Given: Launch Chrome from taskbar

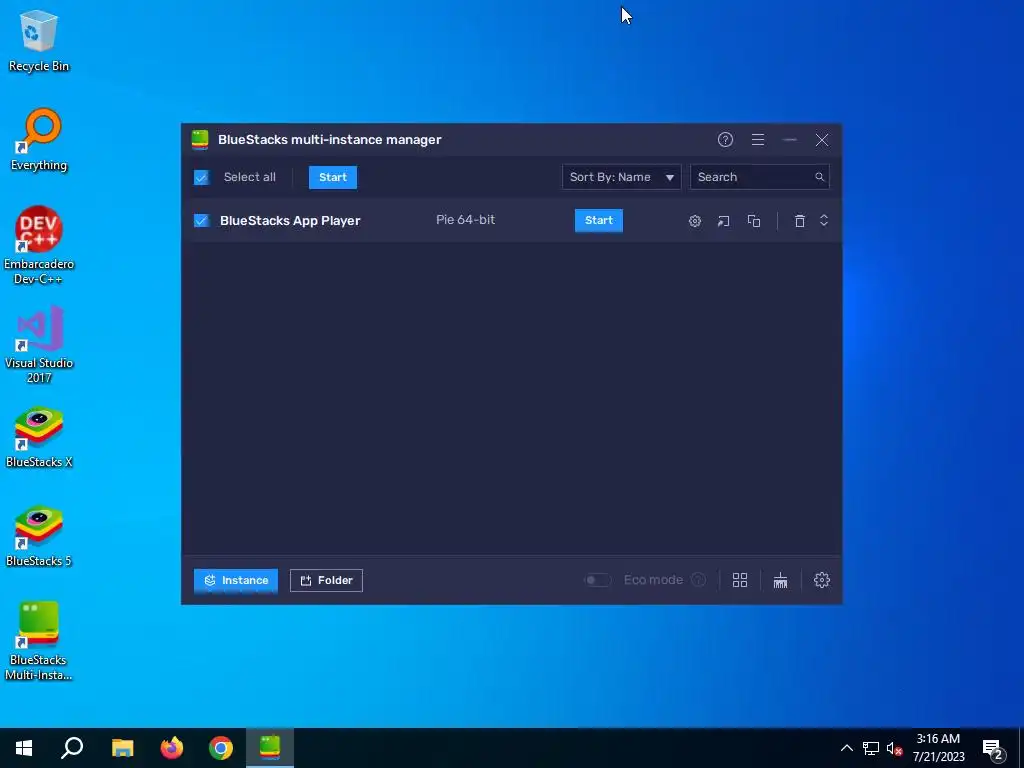Looking at the screenshot, I should pos(221,748).
